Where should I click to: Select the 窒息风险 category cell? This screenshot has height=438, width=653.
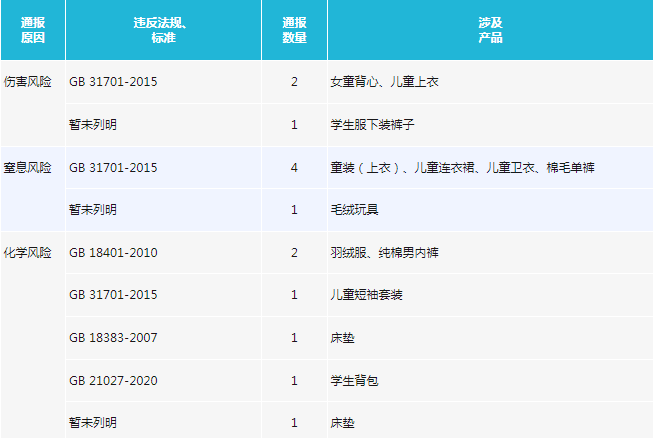pyautogui.click(x=28, y=167)
